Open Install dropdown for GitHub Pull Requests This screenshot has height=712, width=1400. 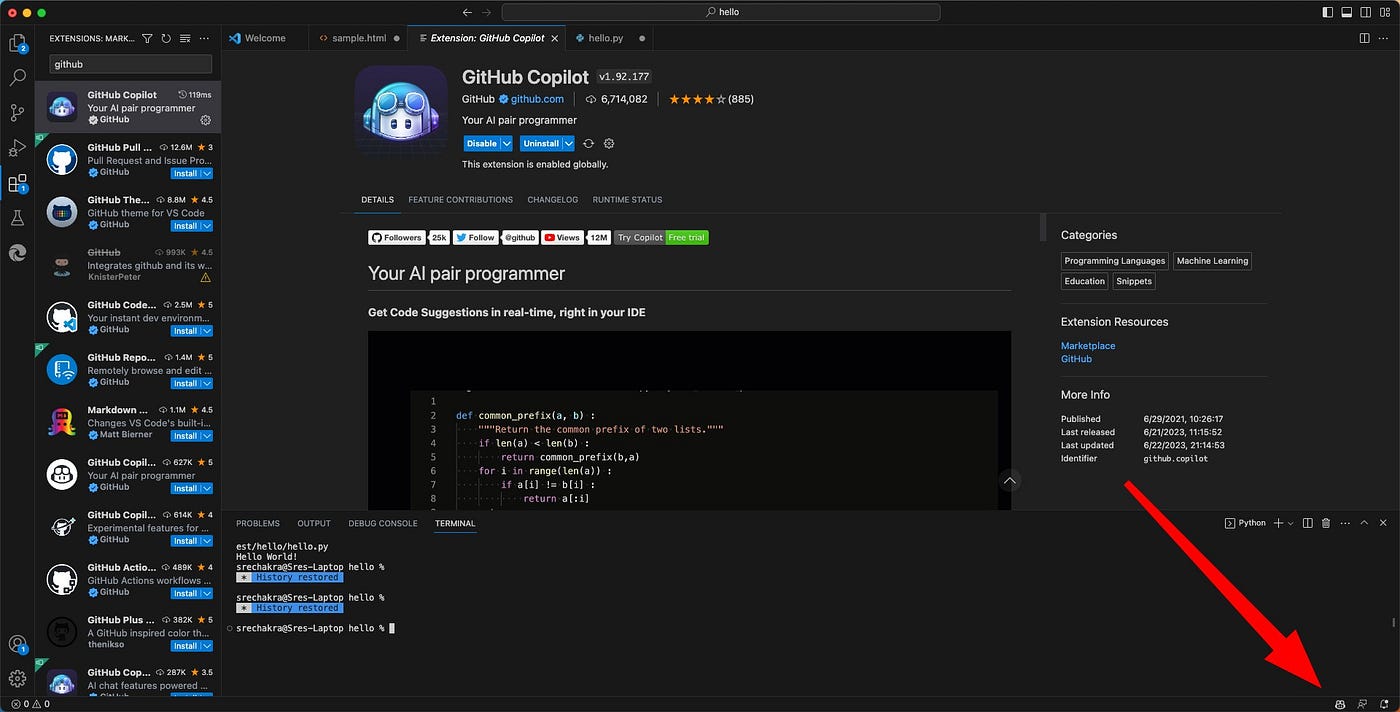[x=207, y=173]
